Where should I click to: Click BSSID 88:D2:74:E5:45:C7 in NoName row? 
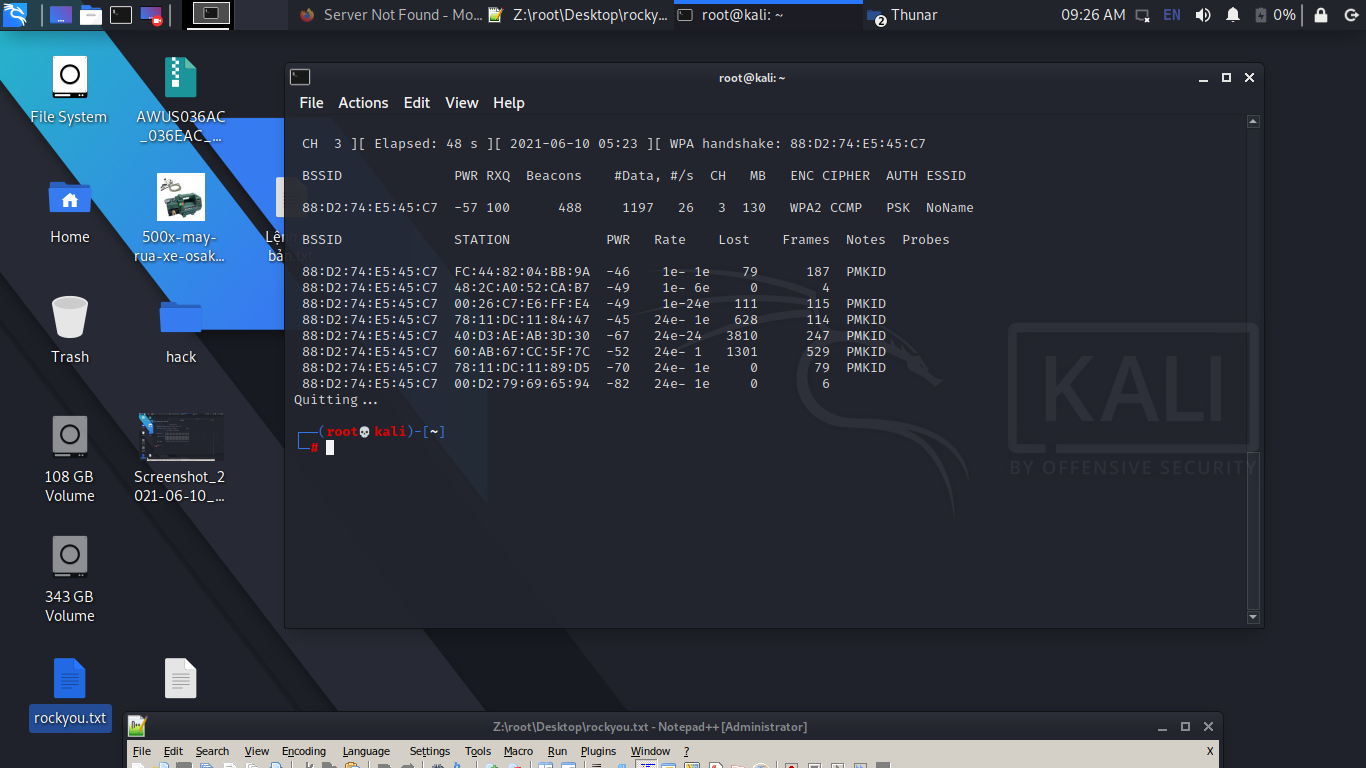click(x=370, y=208)
